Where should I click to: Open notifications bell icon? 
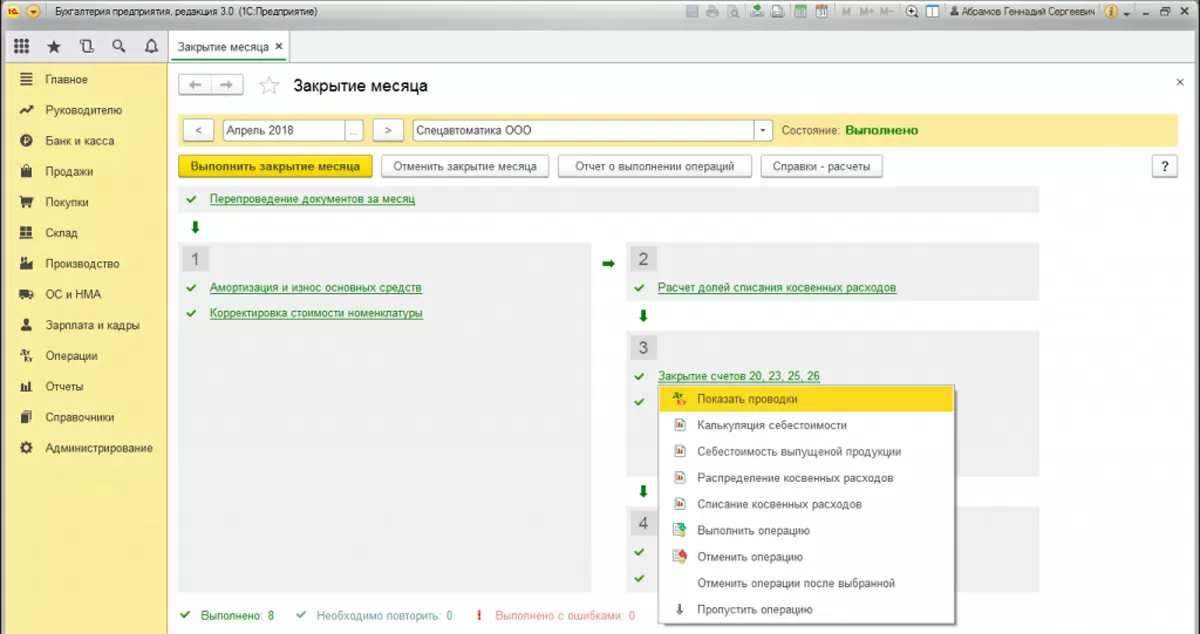pyautogui.click(x=151, y=46)
